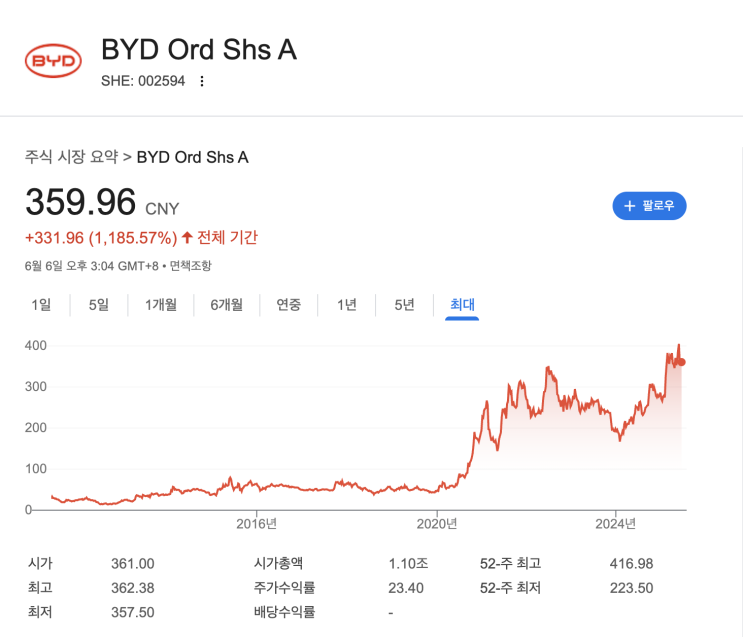Select the 최대 max range tab
Image resolution: width=743 pixels, height=637 pixels.
[462, 305]
